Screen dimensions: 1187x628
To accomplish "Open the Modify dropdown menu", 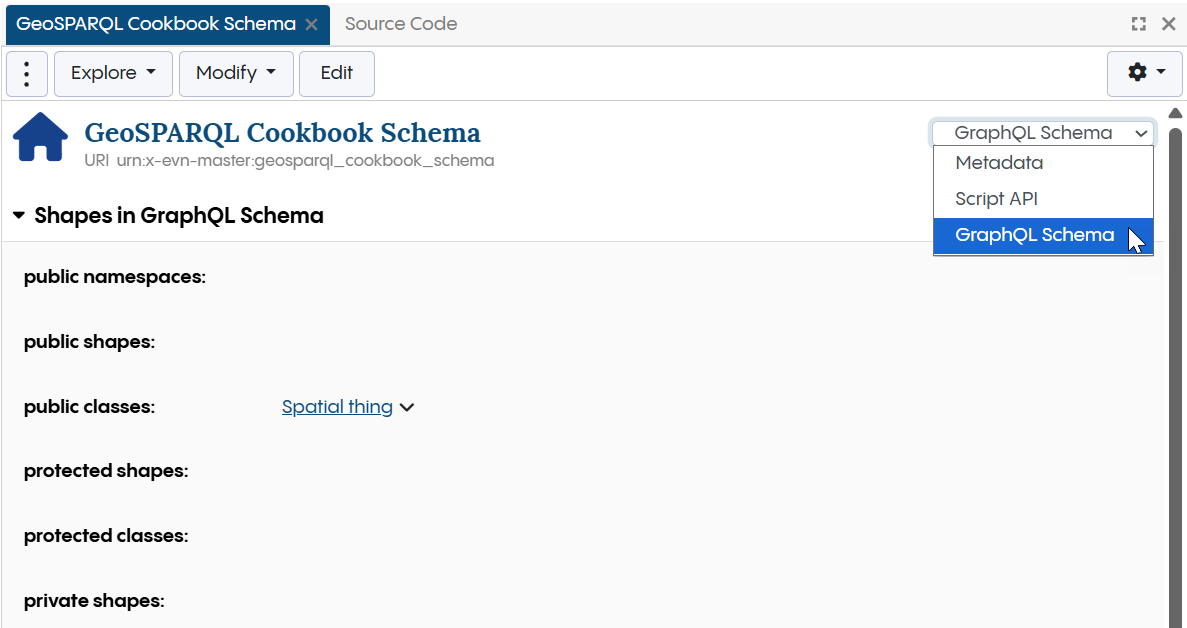I will coord(235,74).
